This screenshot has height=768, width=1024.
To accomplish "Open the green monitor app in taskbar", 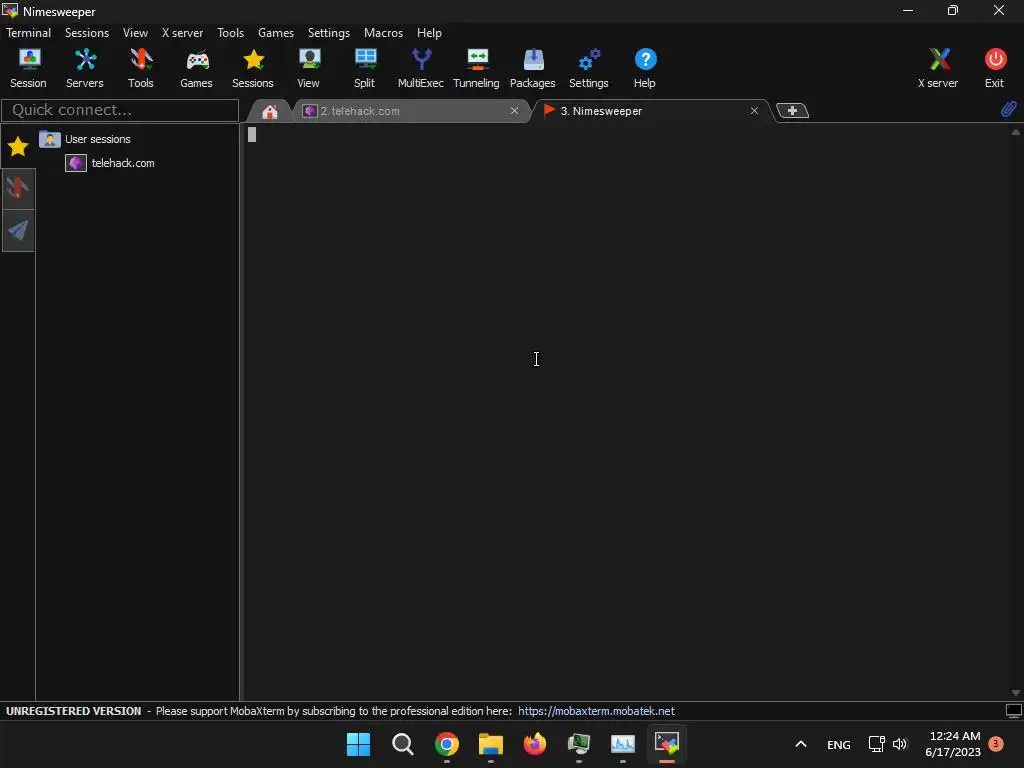I will (x=579, y=744).
